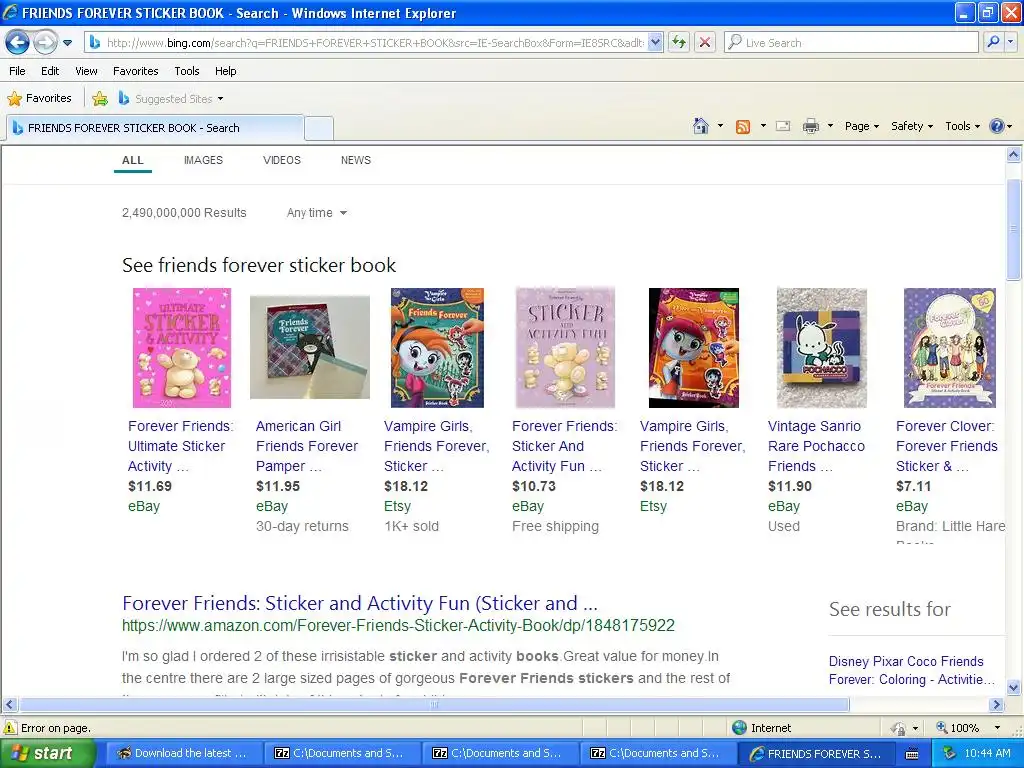Expand the Print dropdown arrow

[830, 126]
